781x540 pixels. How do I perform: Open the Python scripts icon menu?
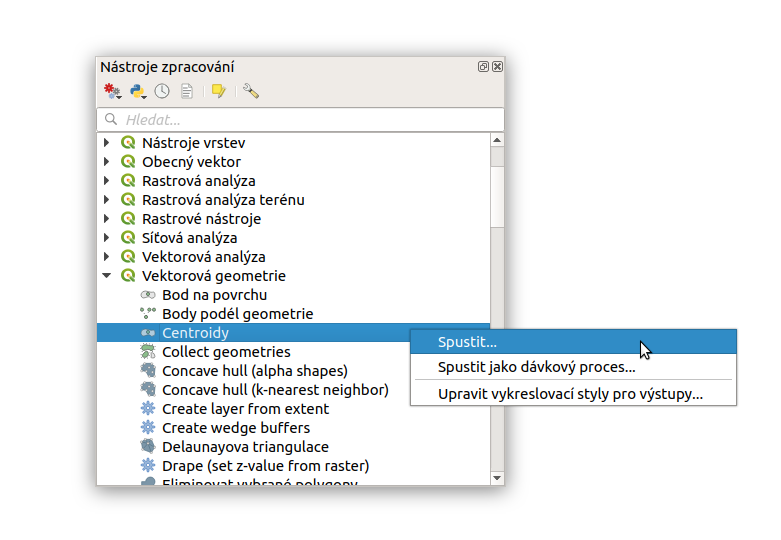click(137, 91)
